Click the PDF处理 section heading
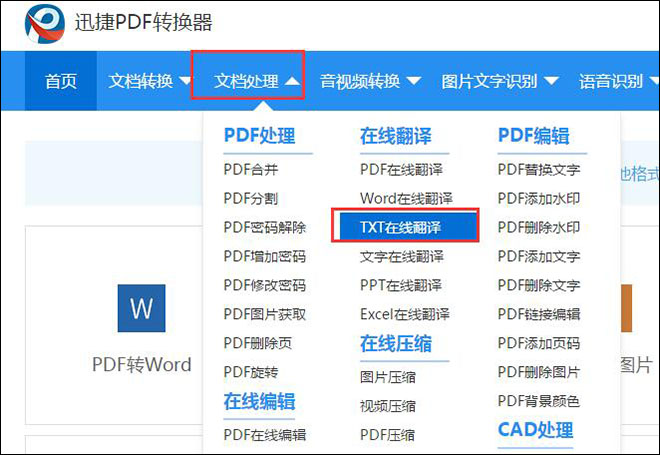The image size is (660, 455). [x=259, y=136]
